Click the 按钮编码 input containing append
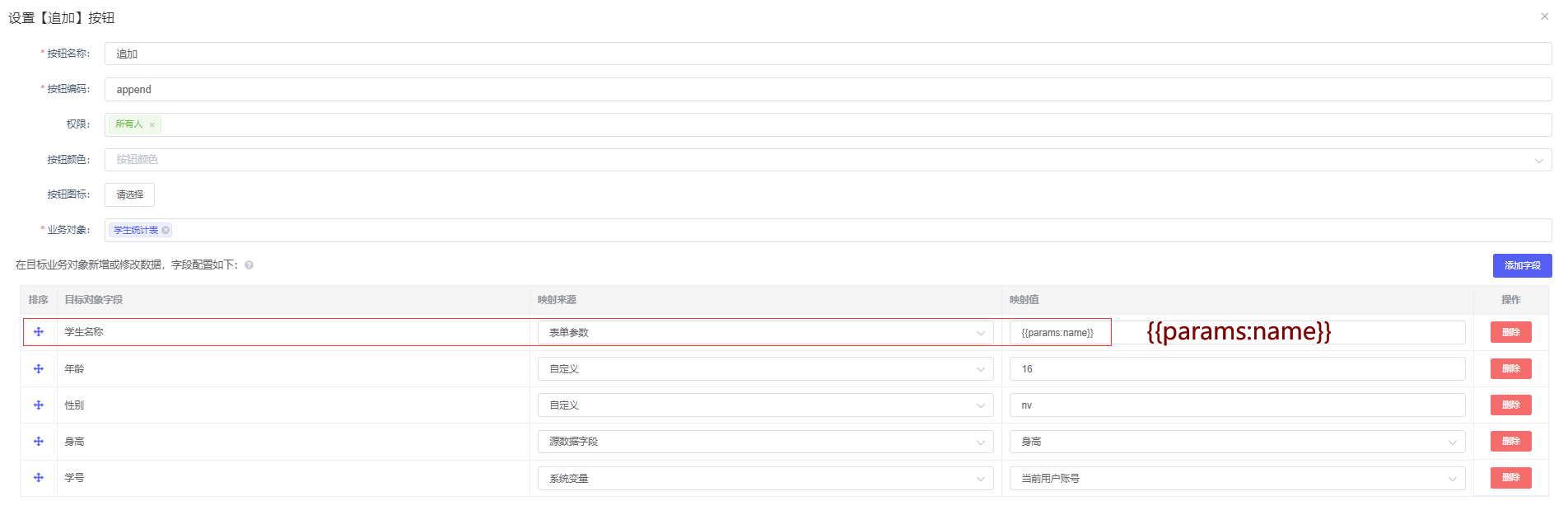1568x515 pixels. point(828,90)
